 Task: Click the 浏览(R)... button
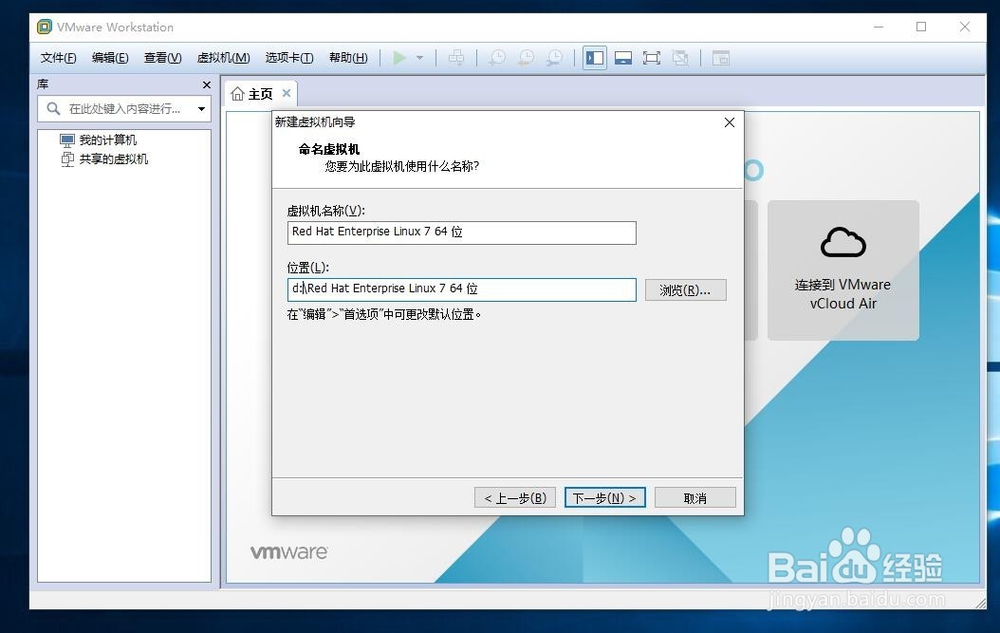tap(686, 290)
